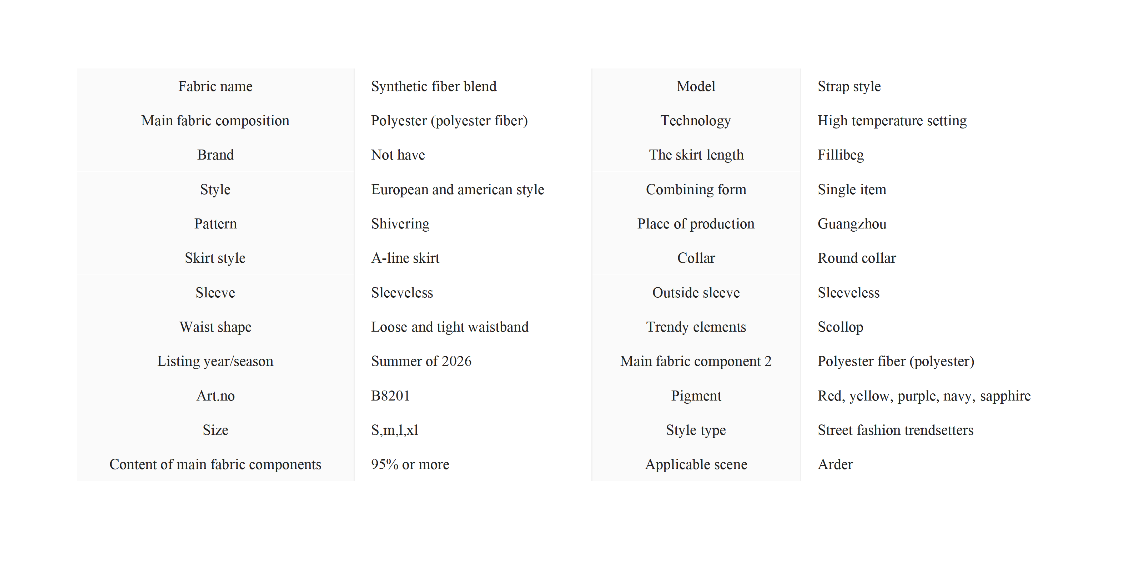Click the "Fabric name" label cell
This screenshot has height=570, width=1138.
215,87
